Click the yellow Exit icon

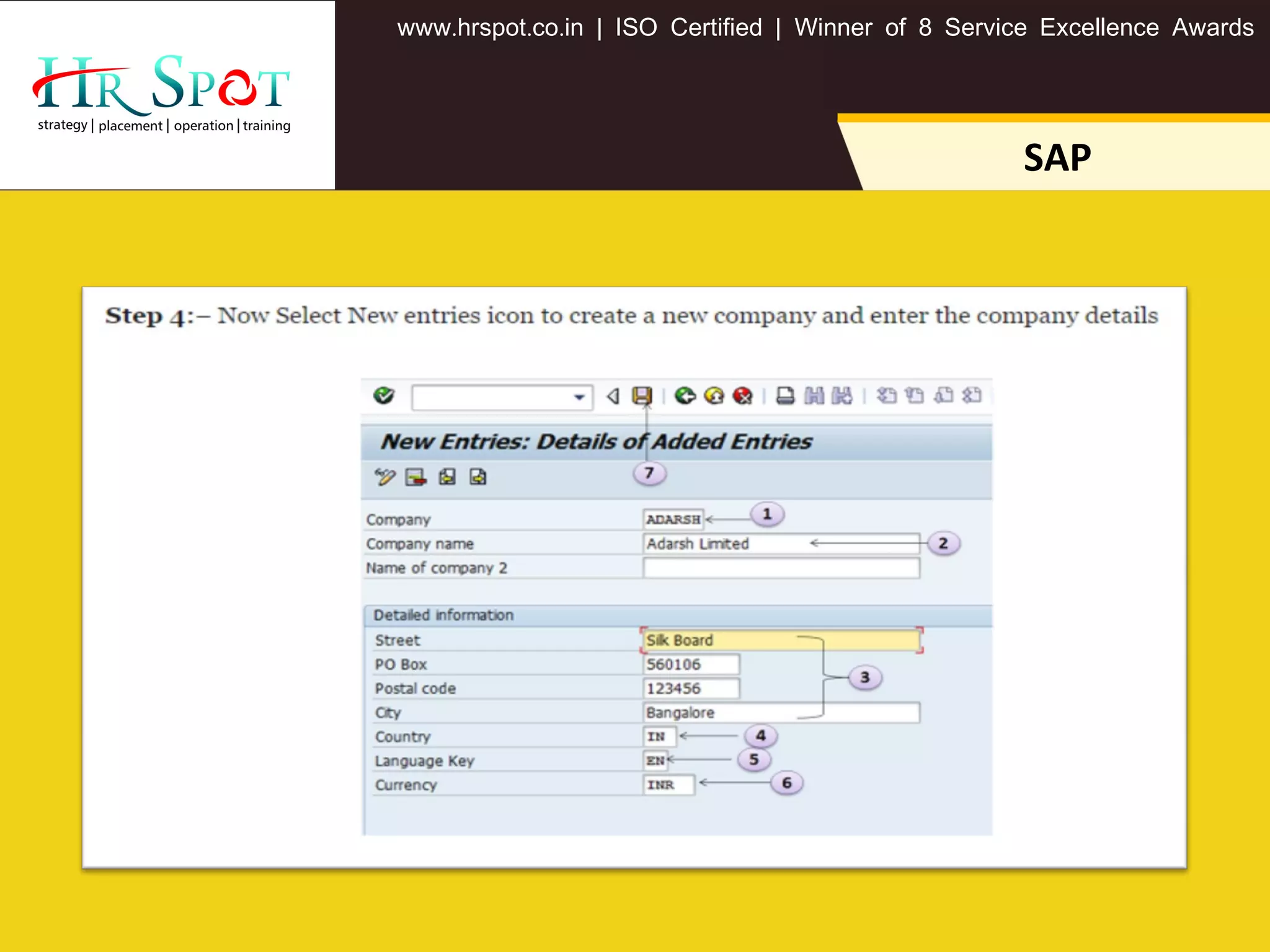[714, 395]
